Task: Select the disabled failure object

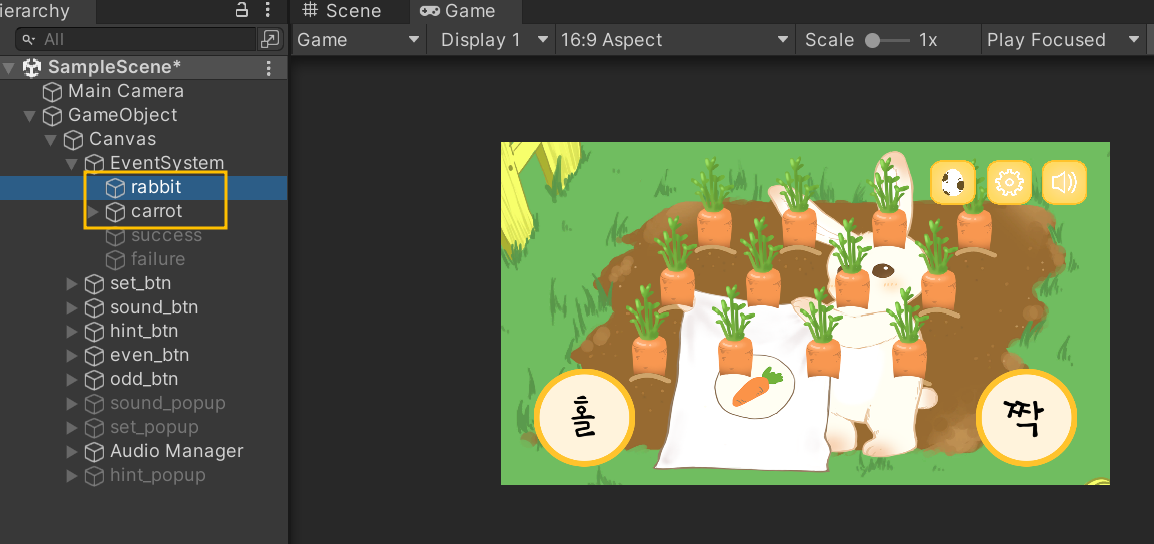Action: pyautogui.click(x=157, y=259)
